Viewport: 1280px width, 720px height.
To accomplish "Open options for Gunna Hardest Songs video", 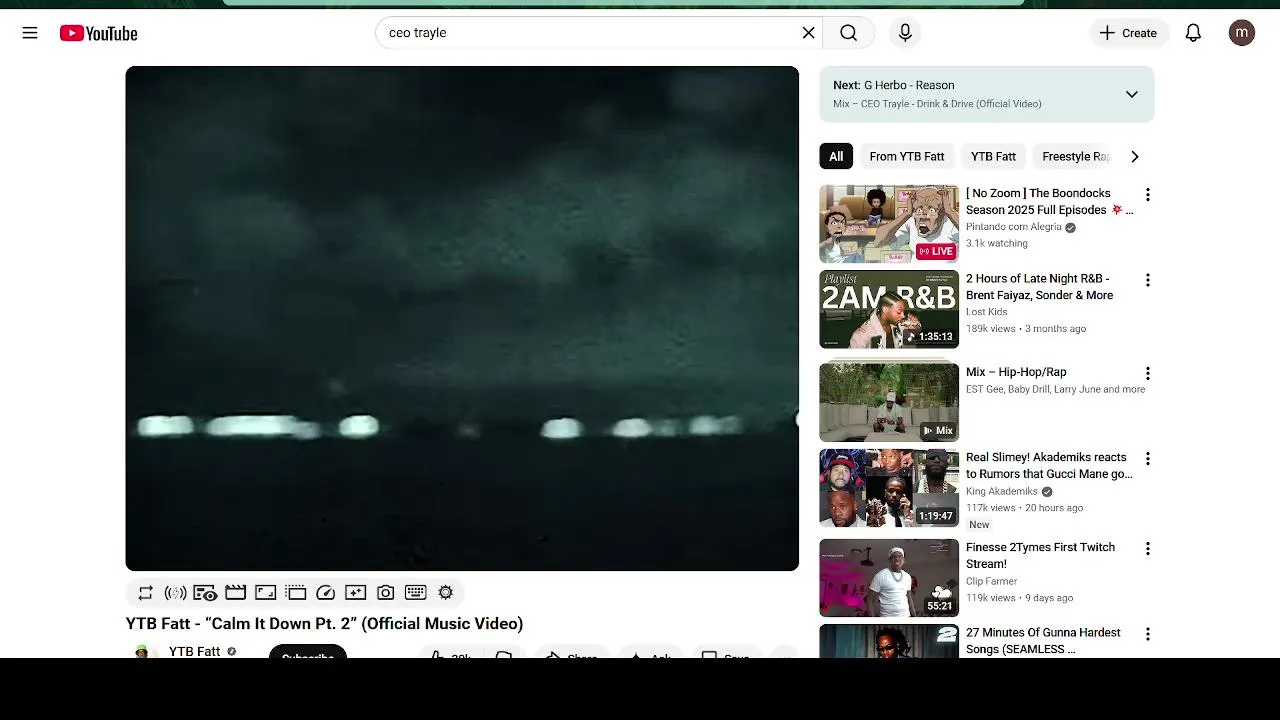I will click(x=1147, y=634).
